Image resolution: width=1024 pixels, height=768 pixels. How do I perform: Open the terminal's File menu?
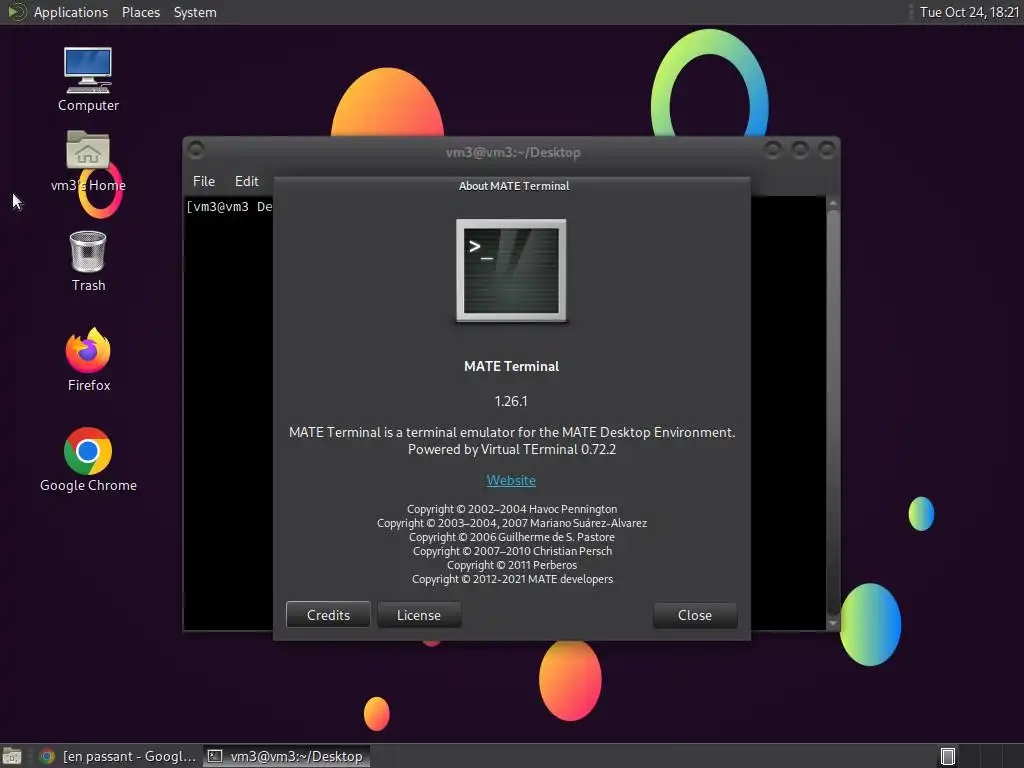tap(204, 181)
